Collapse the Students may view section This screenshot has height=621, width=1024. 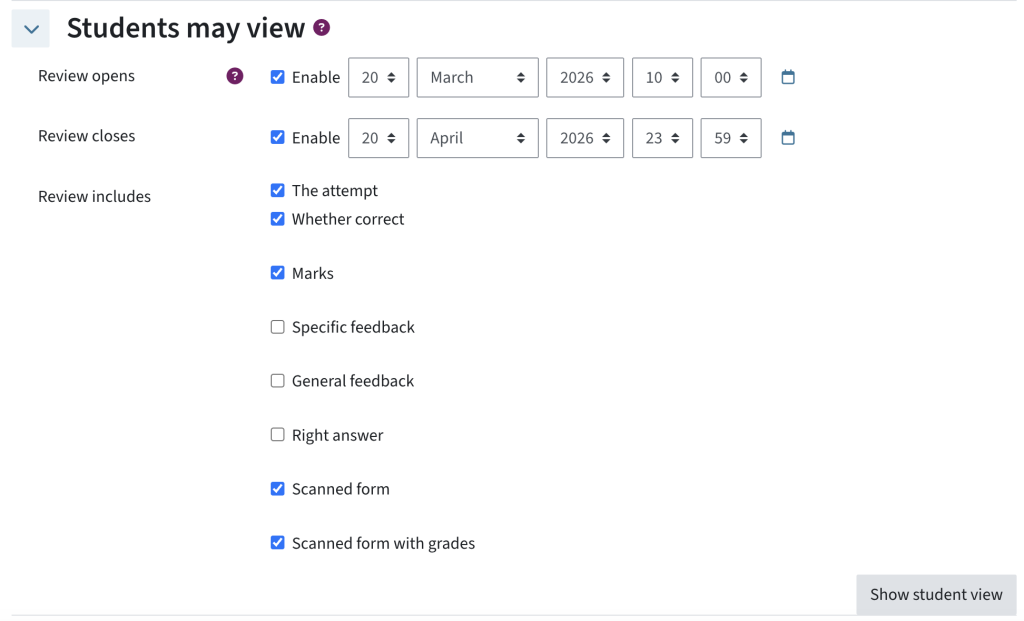30,28
